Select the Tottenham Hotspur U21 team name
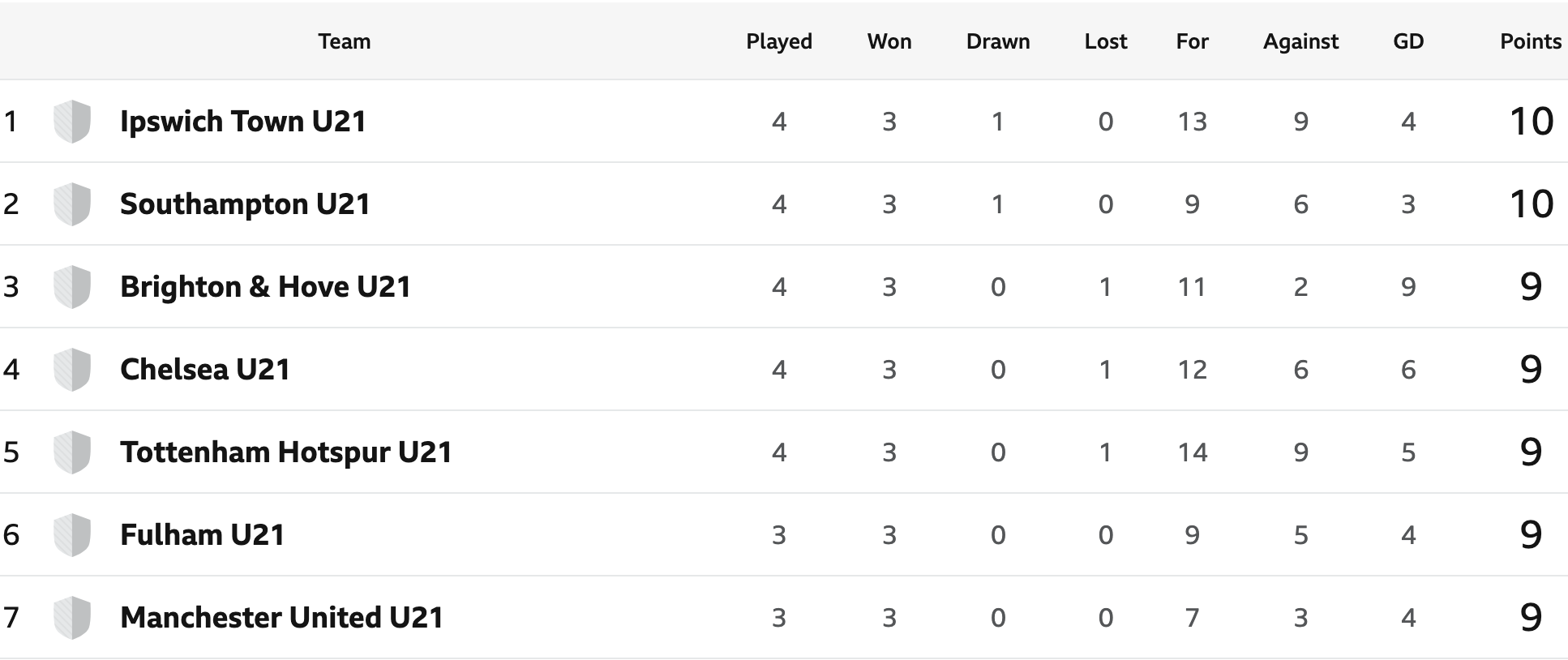 (x=286, y=452)
